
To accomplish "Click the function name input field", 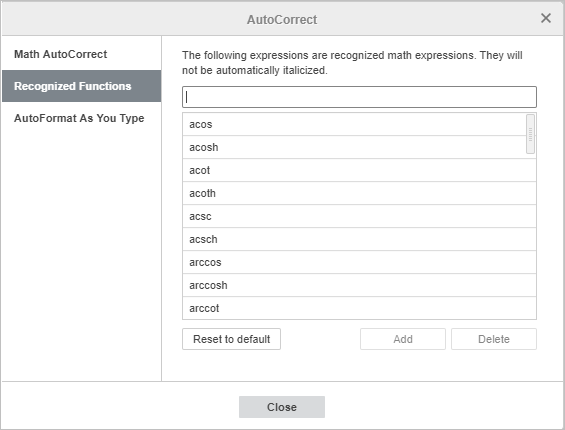I will point(359,97).
